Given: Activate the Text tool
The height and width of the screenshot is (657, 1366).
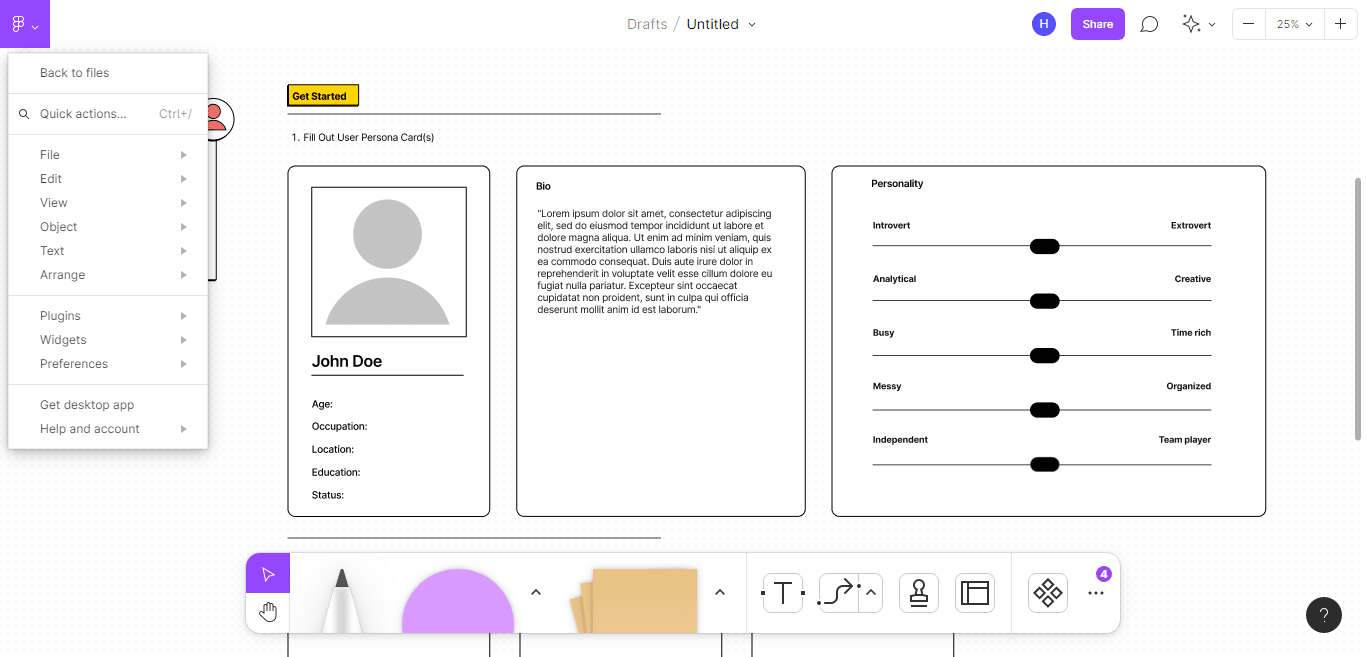Looking at the screenshot, I should click(x=783, y=592).
